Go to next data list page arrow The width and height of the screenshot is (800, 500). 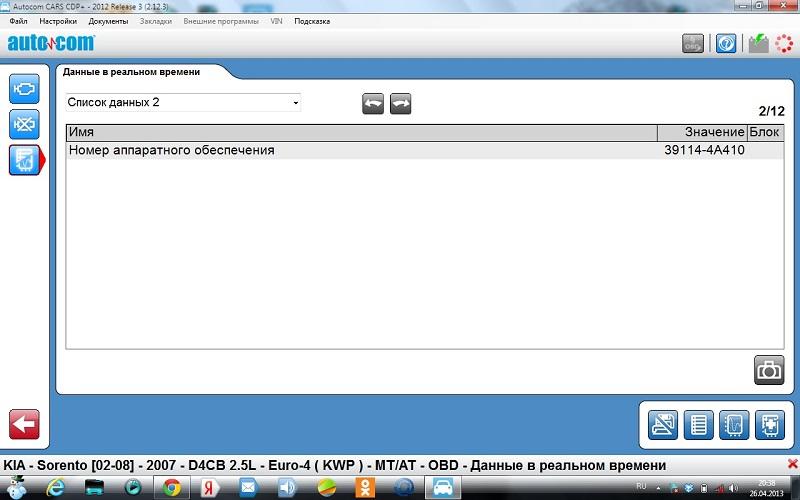[x=401, y=104]
